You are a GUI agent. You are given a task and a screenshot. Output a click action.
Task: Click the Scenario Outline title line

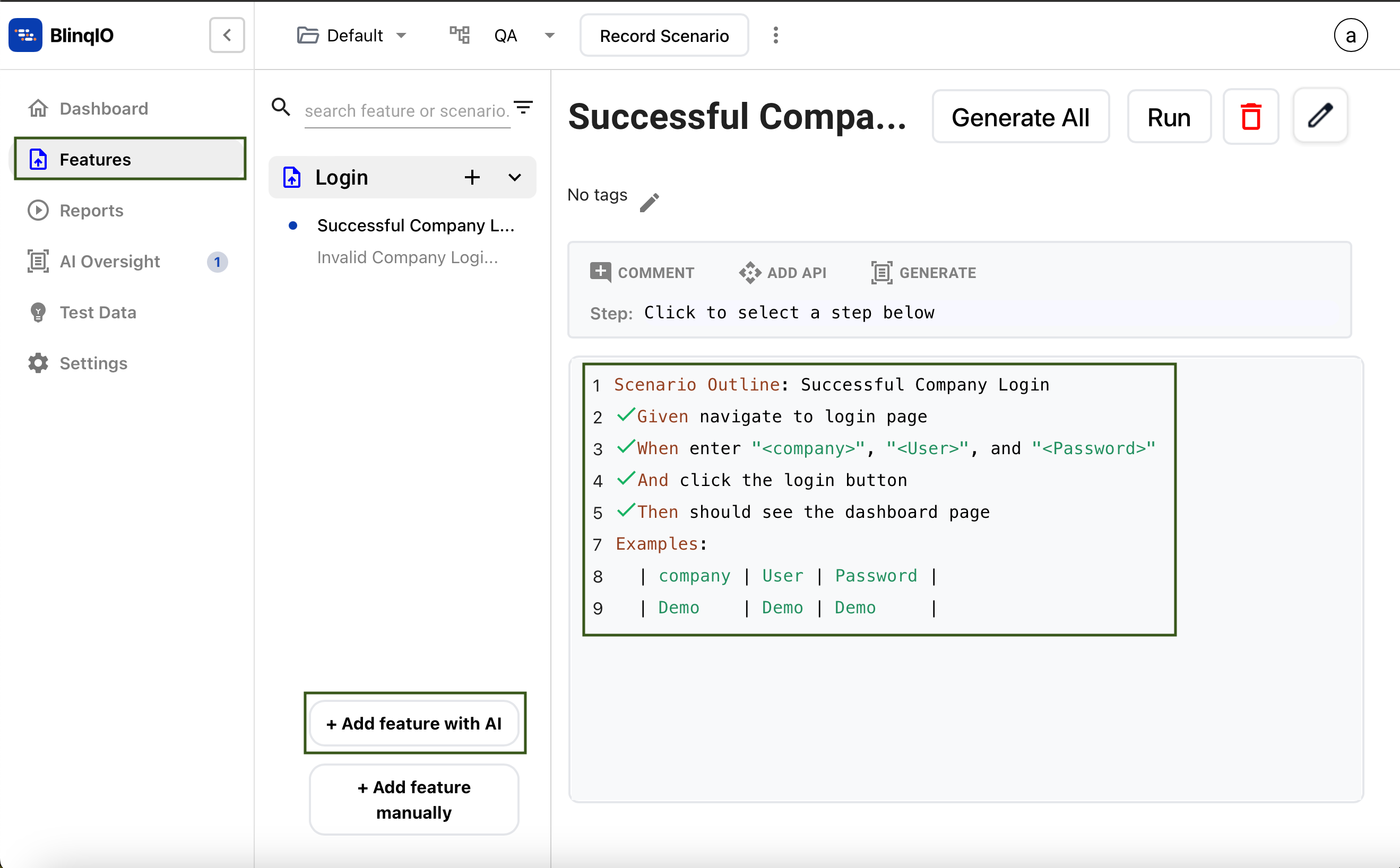832,385
